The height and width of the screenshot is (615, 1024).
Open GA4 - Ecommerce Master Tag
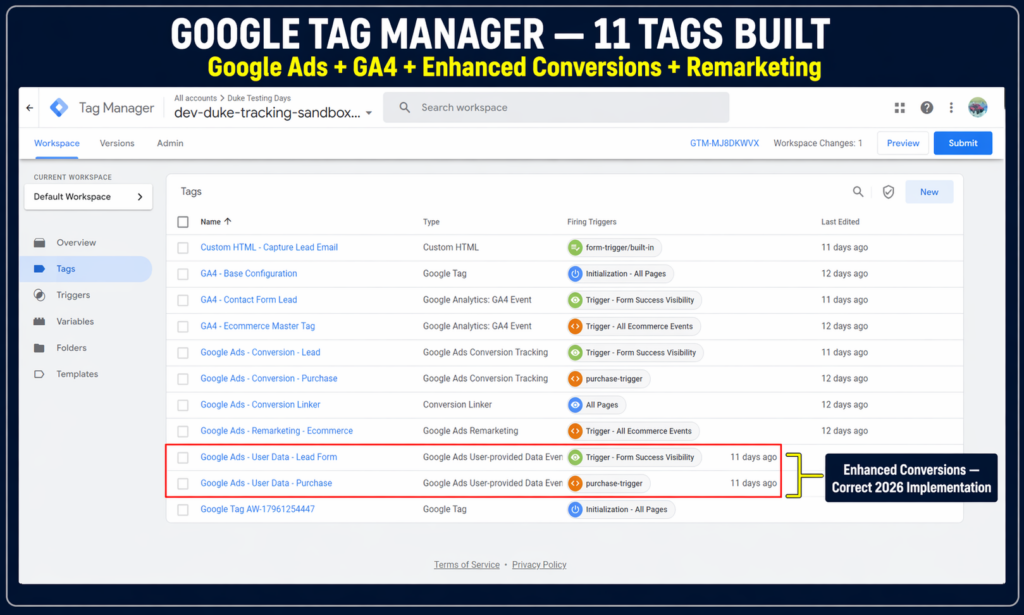[257, 326]
